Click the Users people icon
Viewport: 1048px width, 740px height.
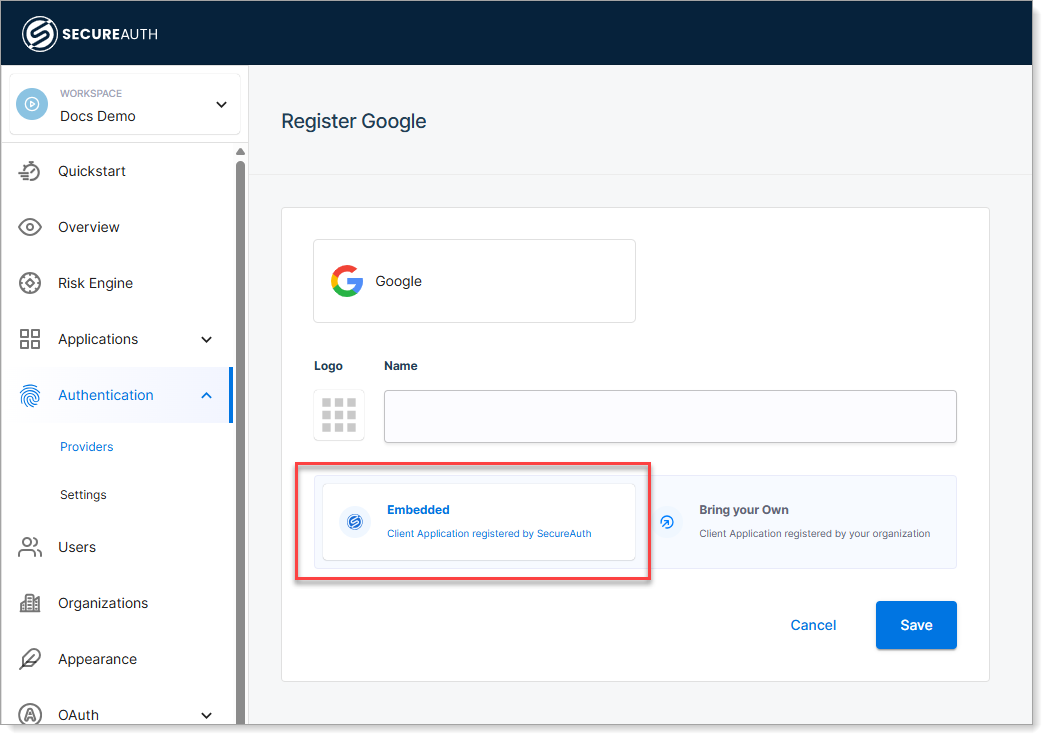pyautogui.click(x=29, y=547)
